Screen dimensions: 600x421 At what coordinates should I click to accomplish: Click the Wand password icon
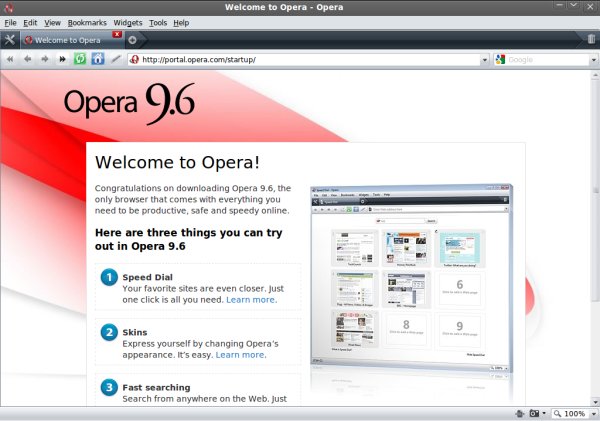pos(116,59)
